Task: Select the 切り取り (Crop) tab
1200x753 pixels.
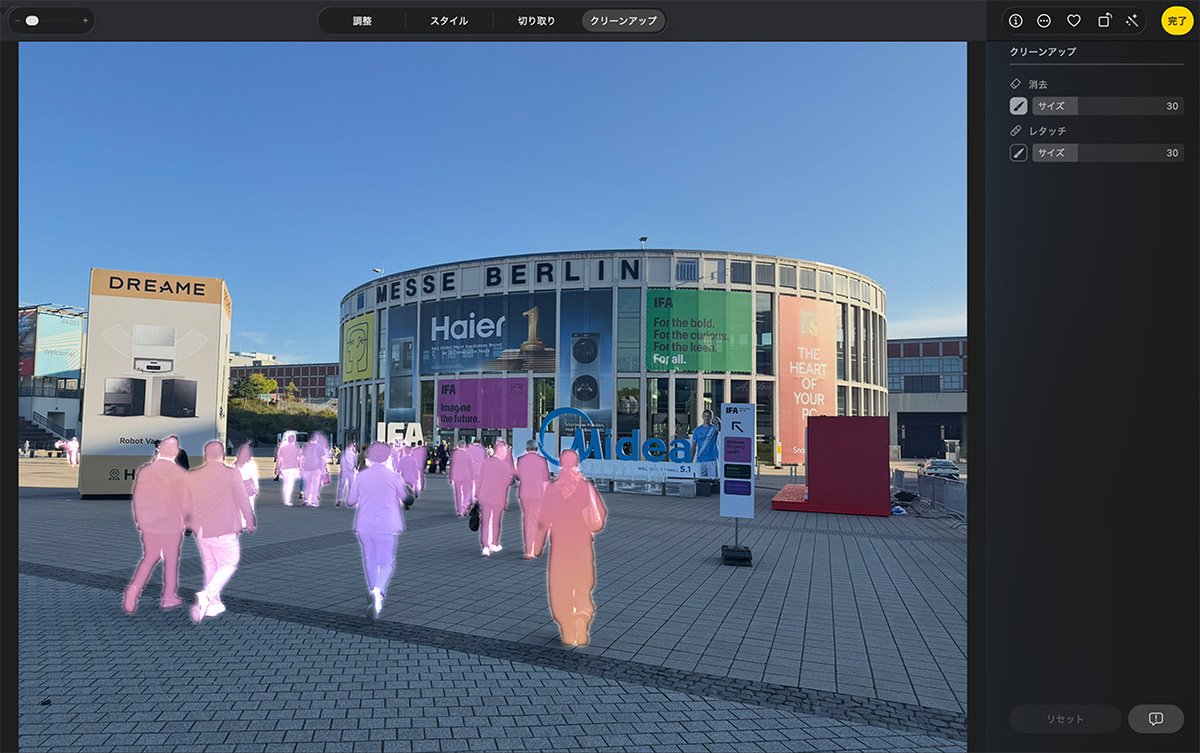Action: [x=536, y=20]
